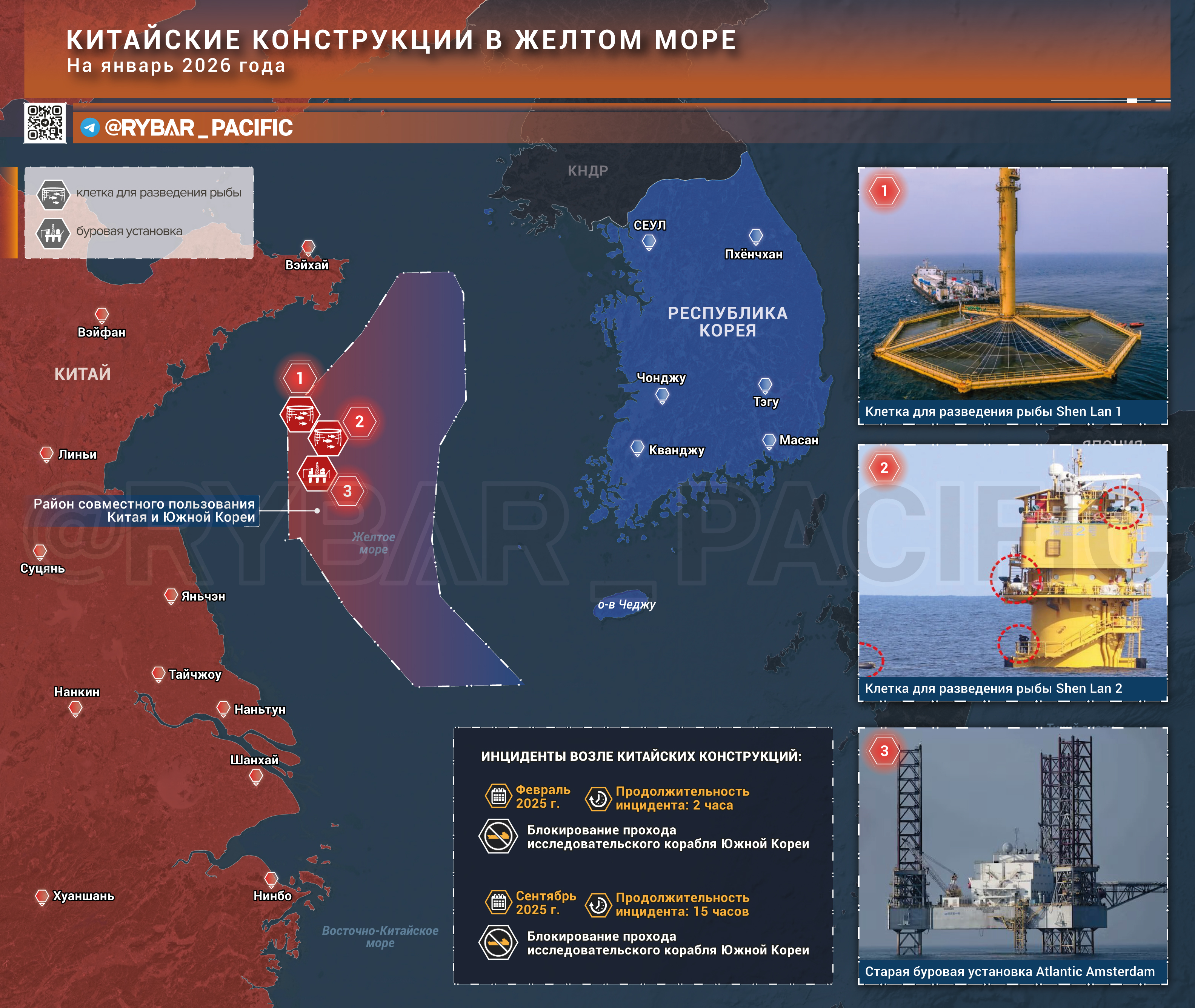Click the fish cage icon in the legend

click(x=53, y=194)
